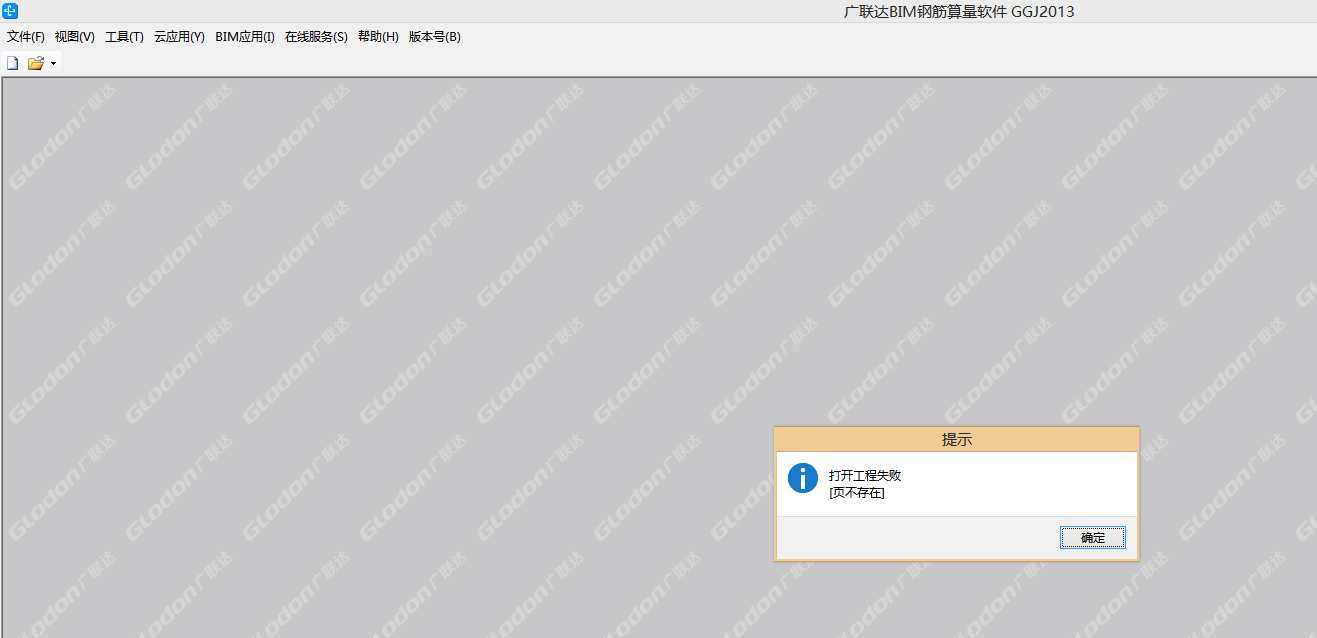1317x638 pixels.
Task: Open the 文件(F) menu
Action: (26, 37)
